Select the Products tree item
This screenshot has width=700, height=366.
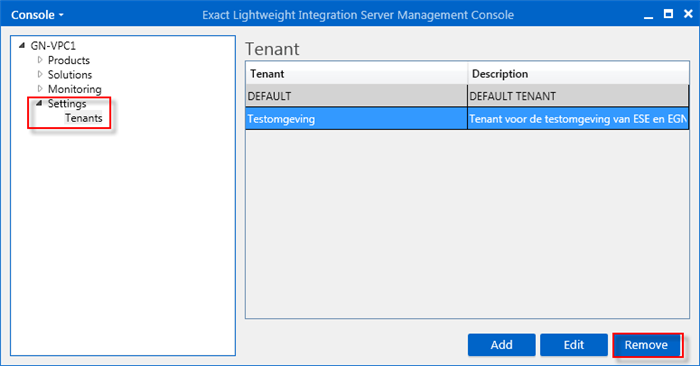click(69, 60)
